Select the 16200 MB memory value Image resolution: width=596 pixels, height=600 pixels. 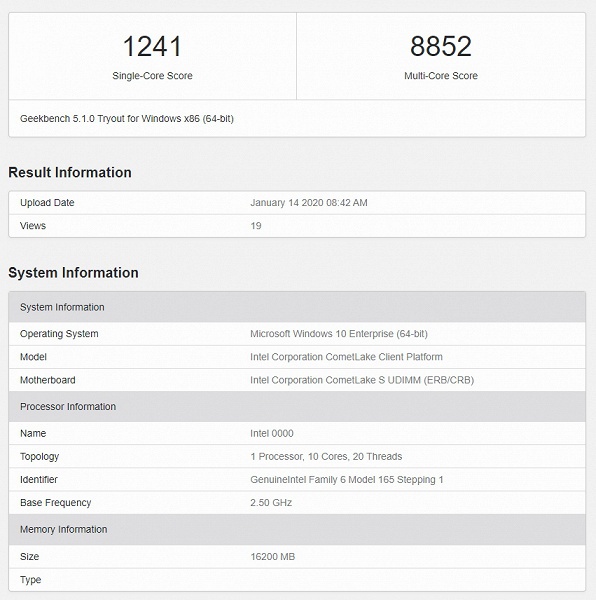[x=272, y=556]
